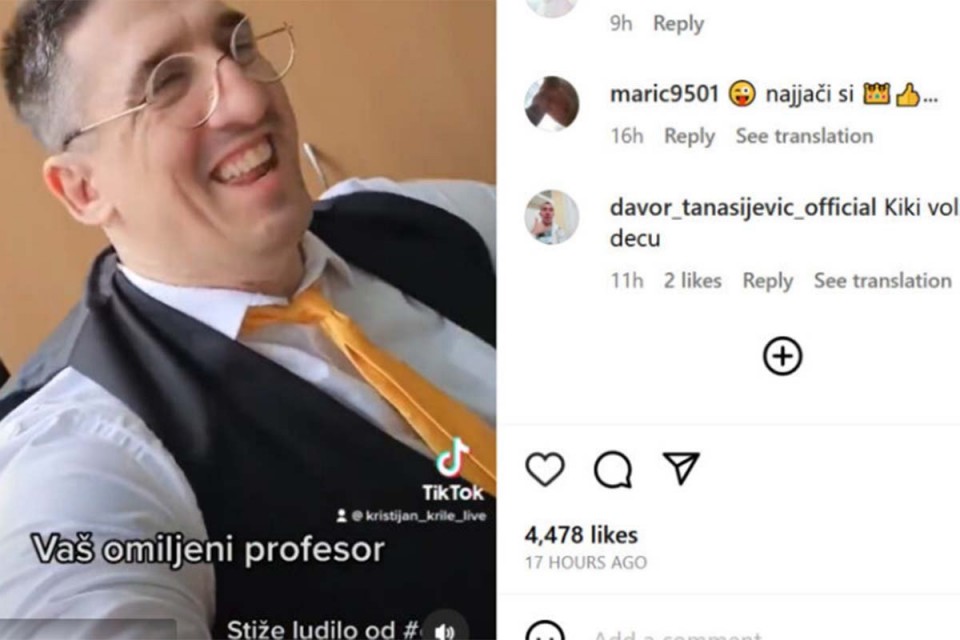Image resolution: width=960 pixels, height=640 pixels.
Task: Open davor_tanasijevic_official avatar
Action: point(552,217)
